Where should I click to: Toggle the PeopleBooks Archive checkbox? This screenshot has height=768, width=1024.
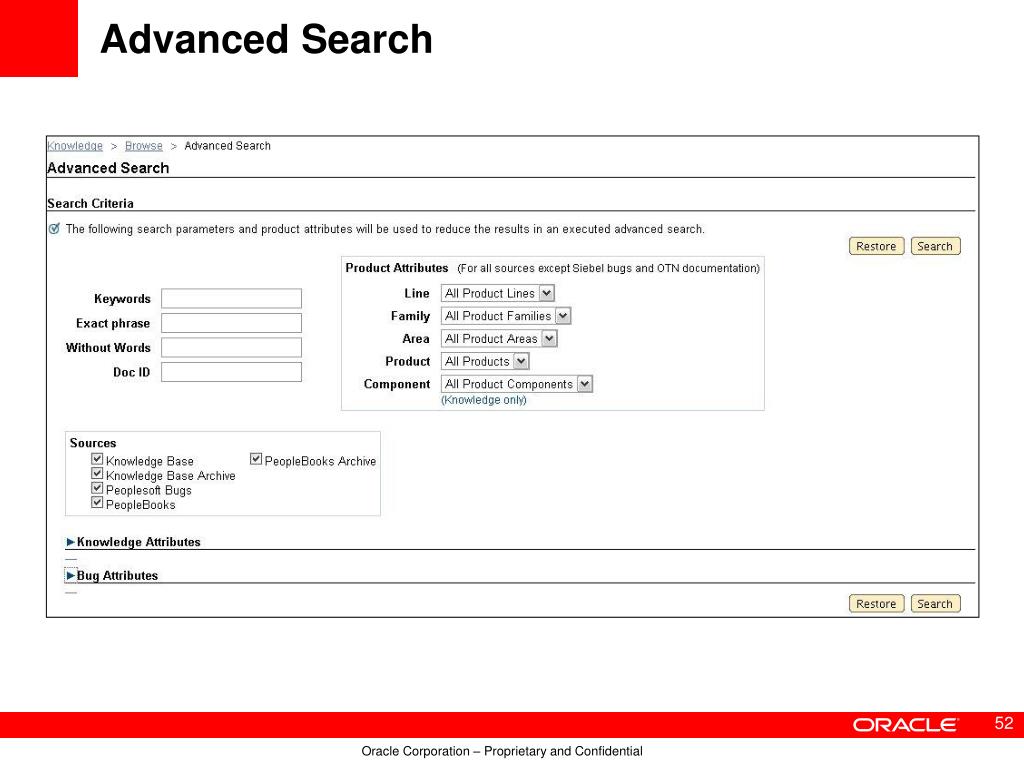click(256, 459)
